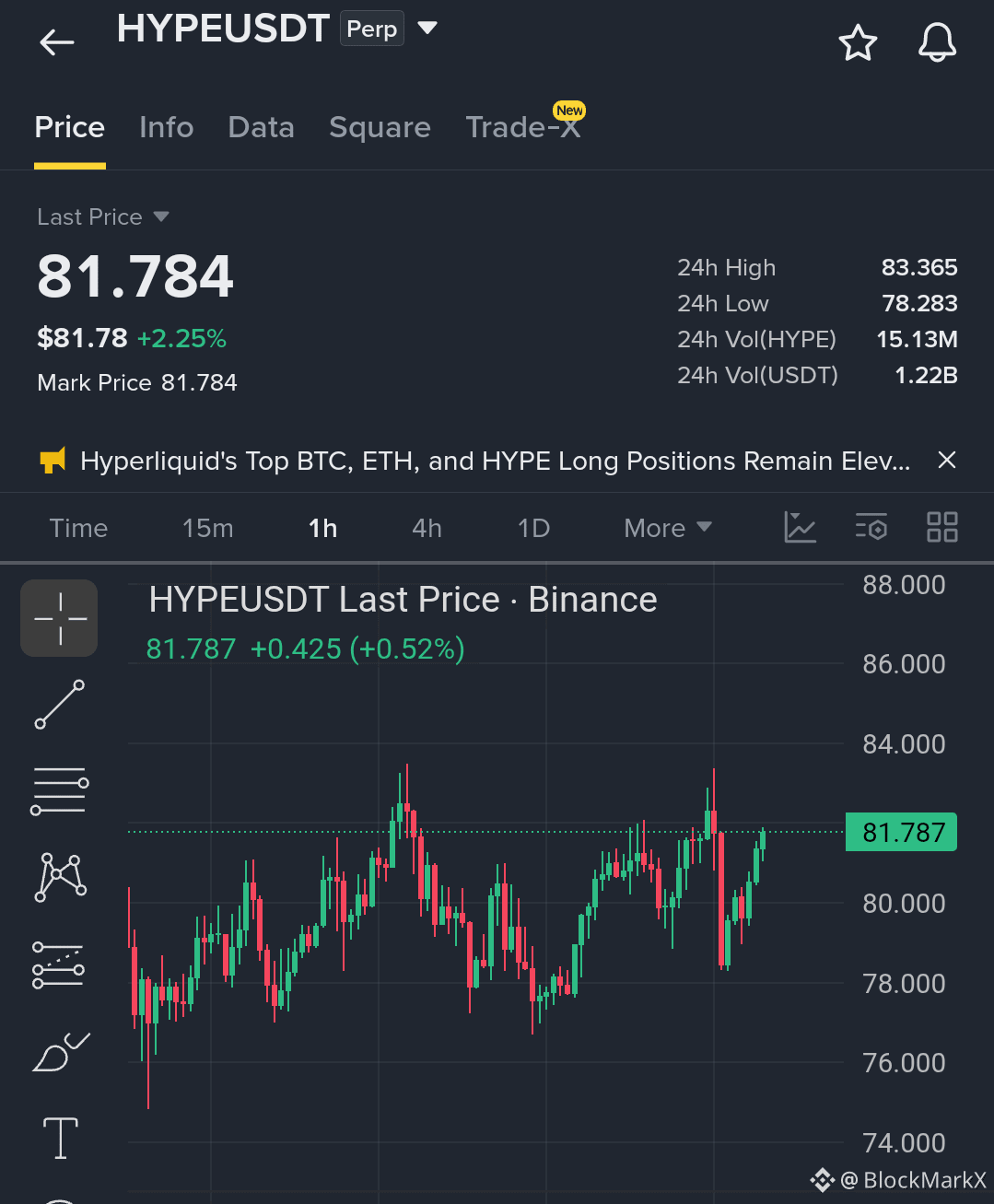Viewport: 994px width, 1204px height.
Task: Open price alerts via the bell icon
Action: tap(938, 43)
